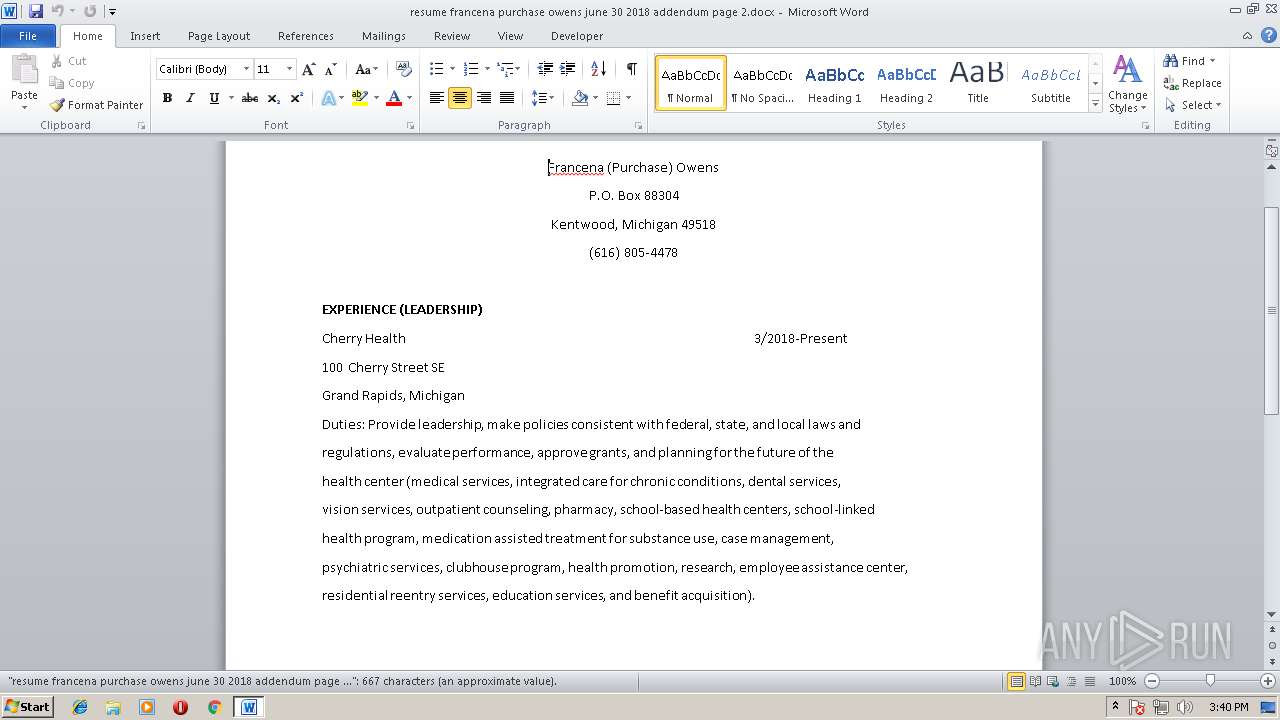Click the Find binoculars icon
This screenshot has height=720, width=1280.
pyautogui.click(x=1171, y=61)
